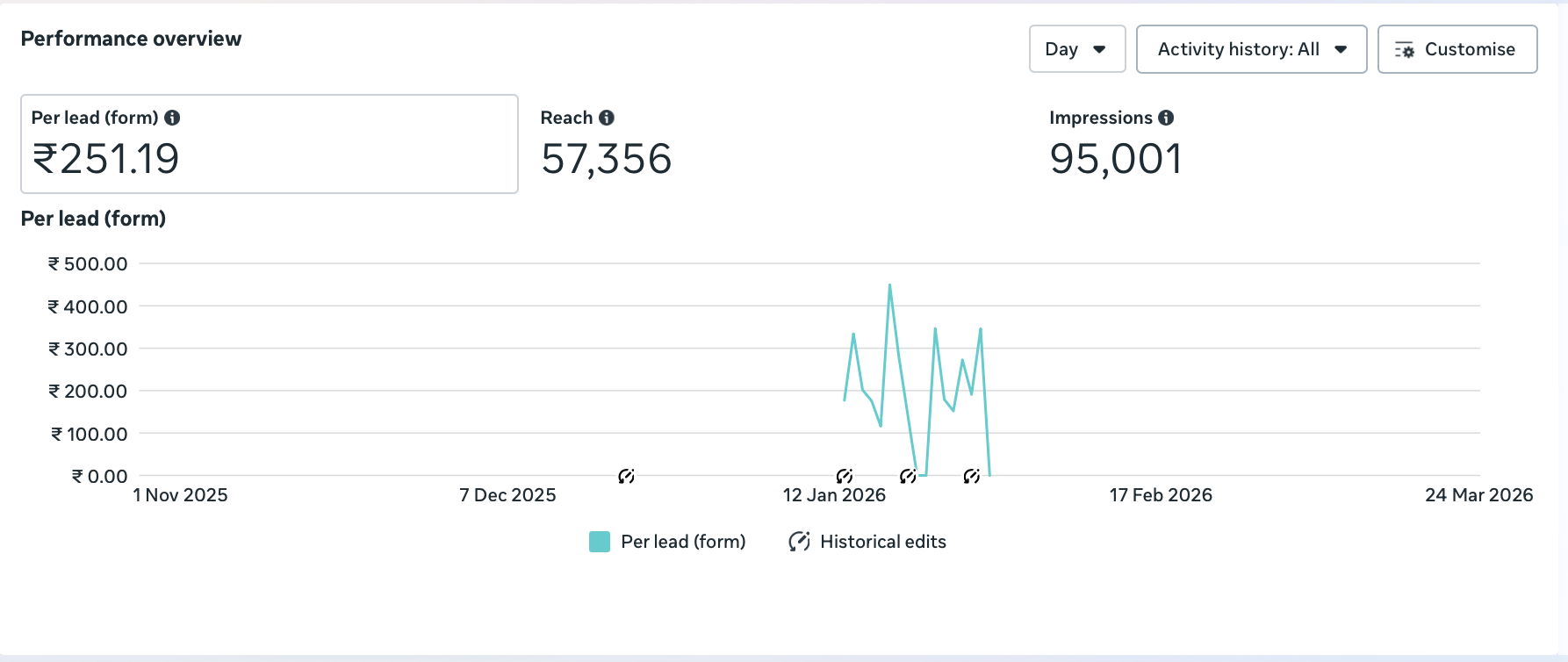
Task: Expand the Activity history: All dropdown
Action: 1250,49
